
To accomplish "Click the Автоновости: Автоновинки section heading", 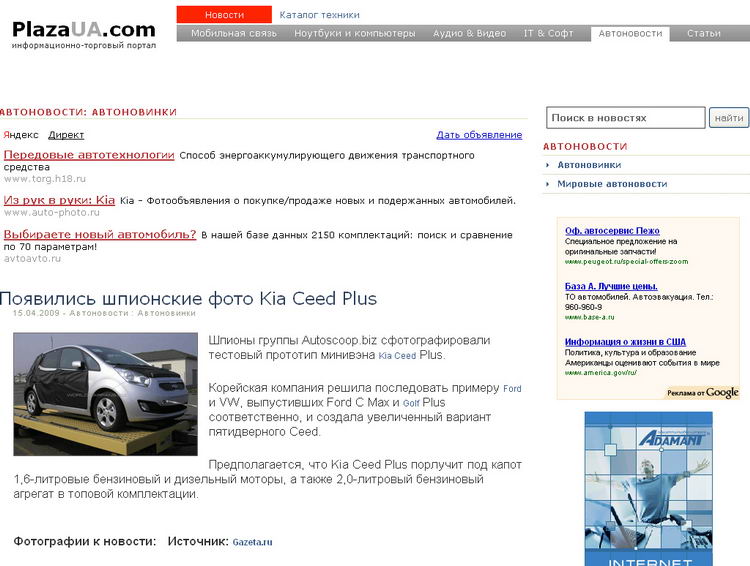I will point(88,112).
